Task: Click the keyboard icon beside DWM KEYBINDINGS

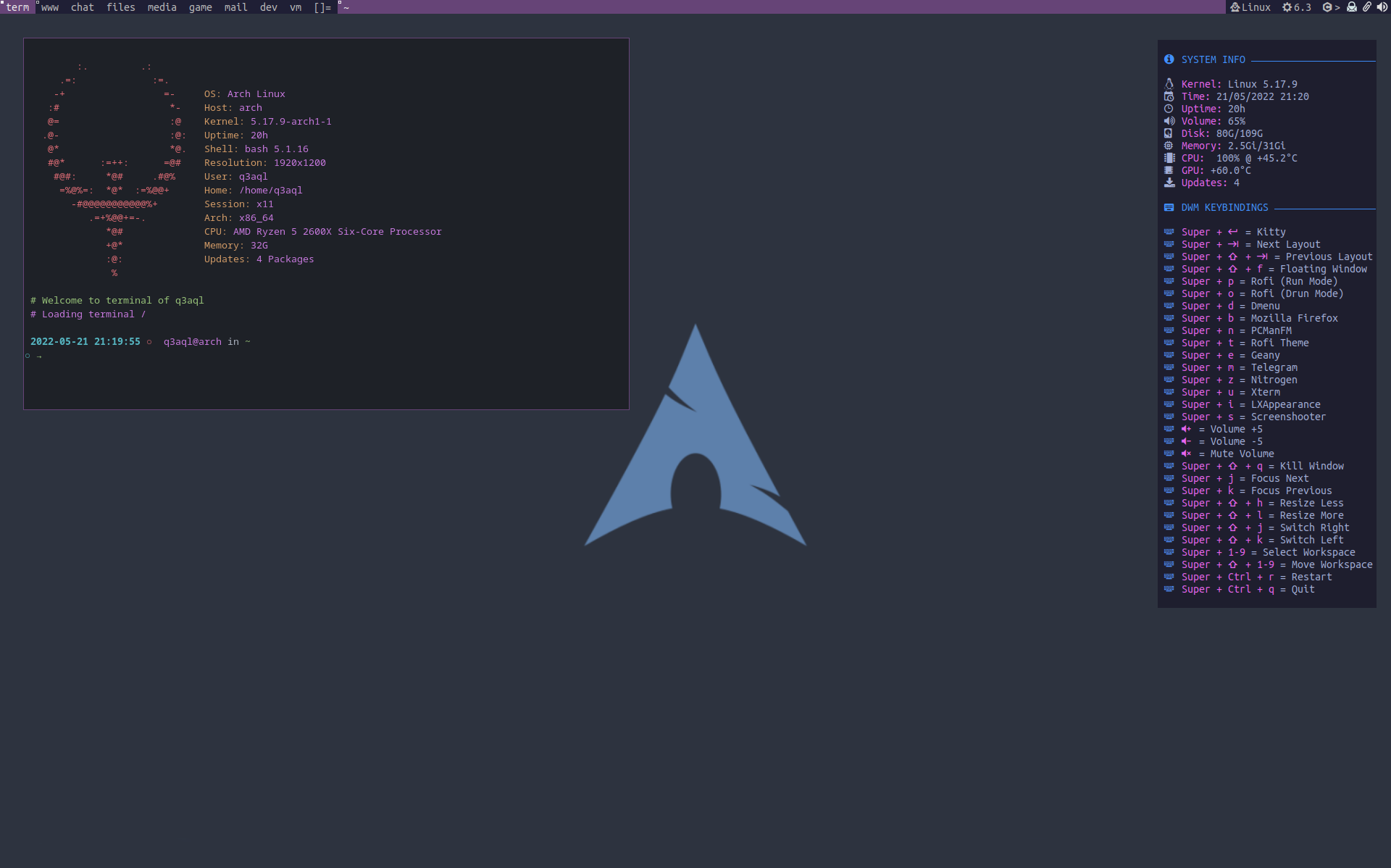Action: pyautogui.click(x=1169, y=207)
